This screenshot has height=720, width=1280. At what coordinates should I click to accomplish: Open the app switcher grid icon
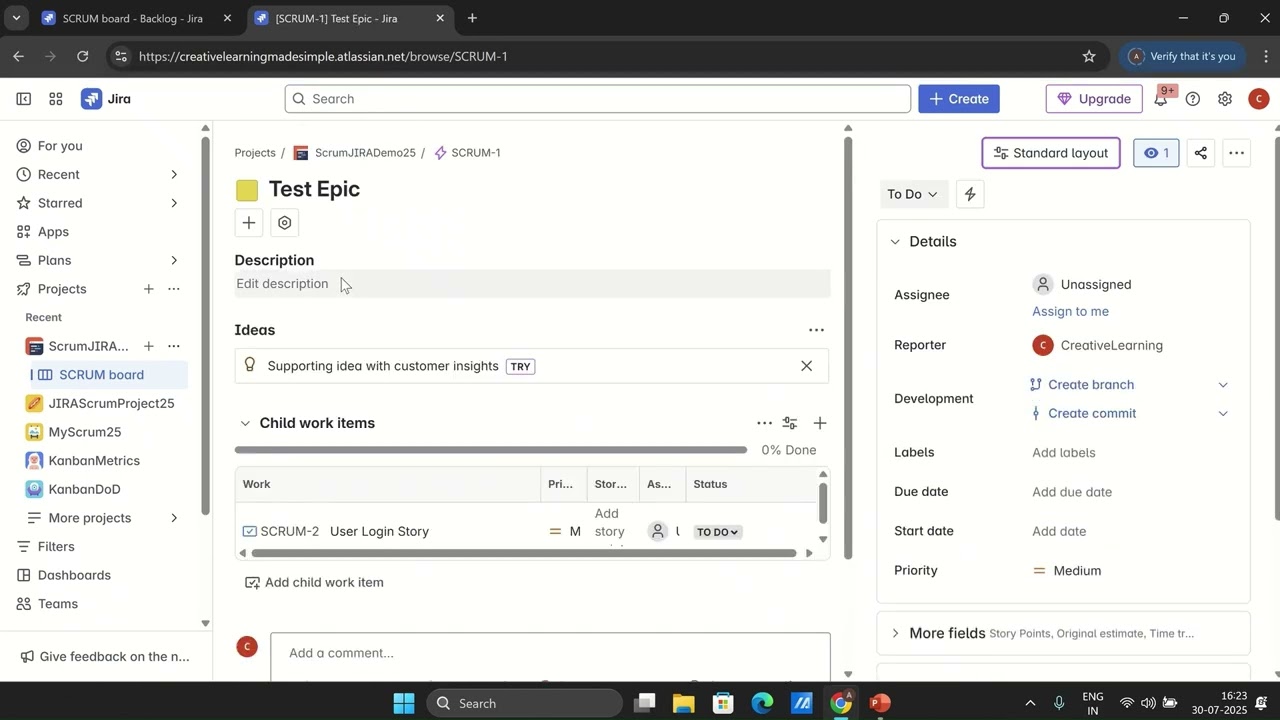(56, 99)
